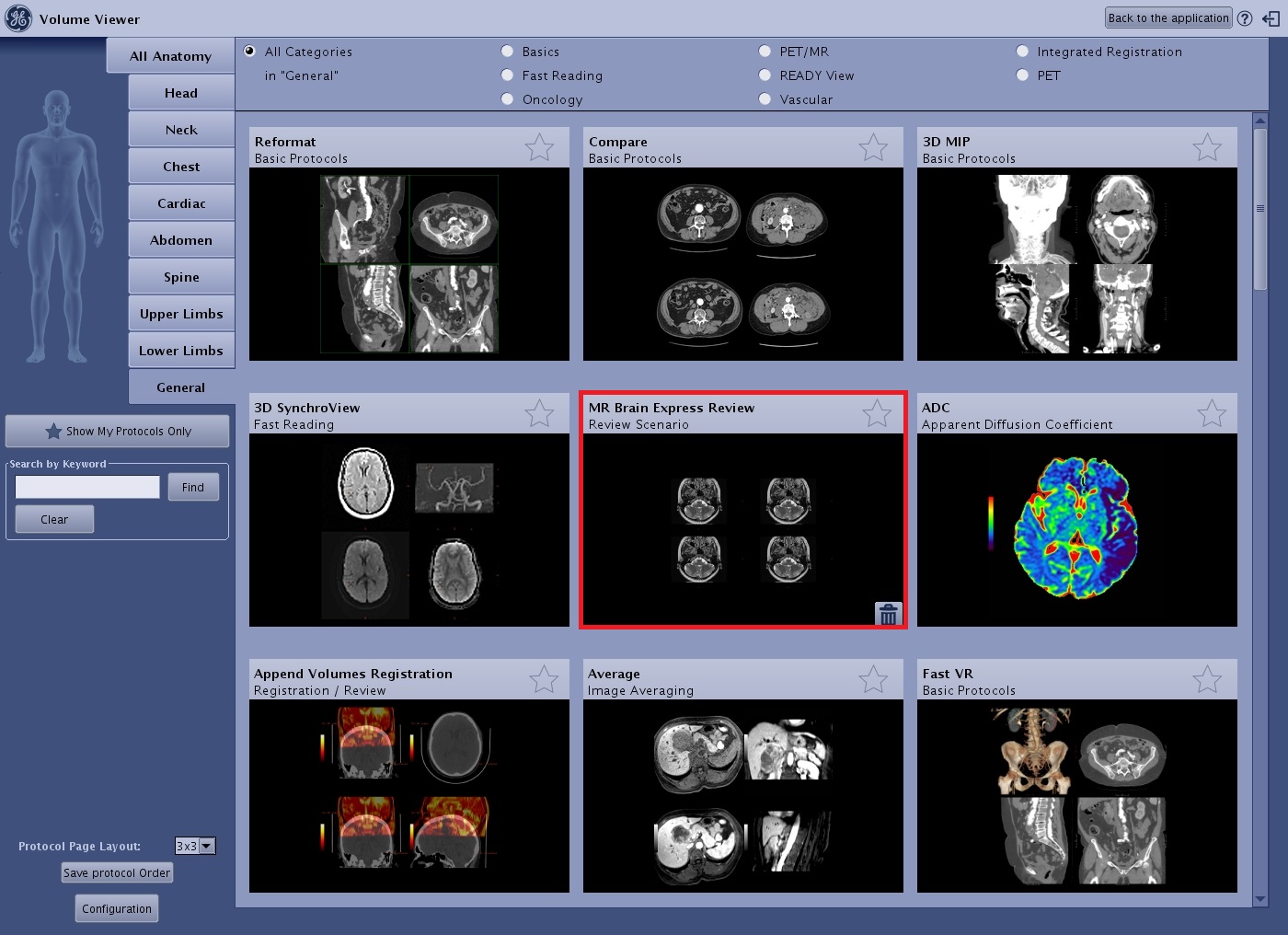Click the star on 3D MIP protocol
This screenshot has height=935, width=1288.
pos(1207,147)
